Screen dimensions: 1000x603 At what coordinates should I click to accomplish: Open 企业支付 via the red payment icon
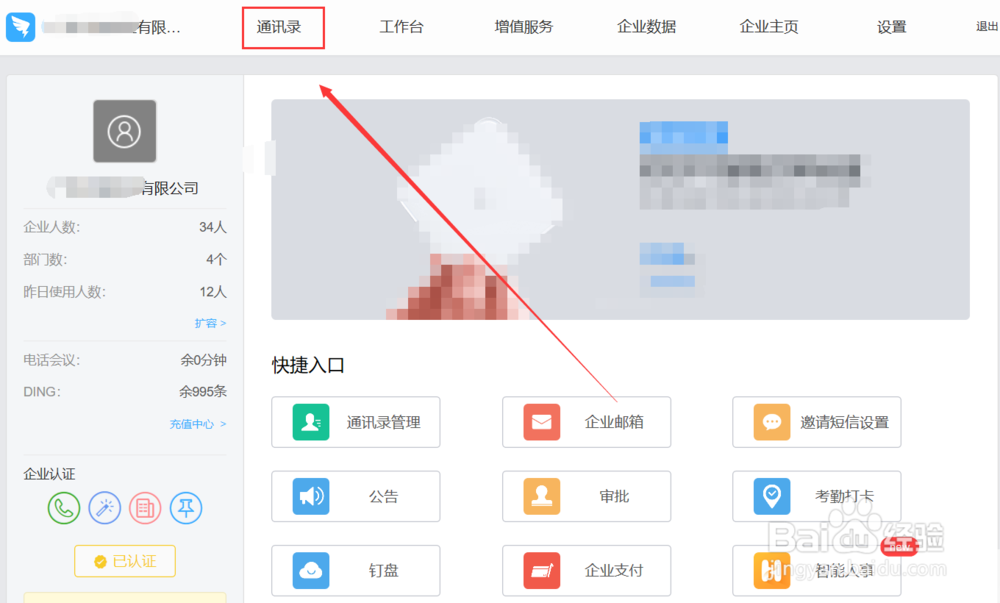coord(540,570)
